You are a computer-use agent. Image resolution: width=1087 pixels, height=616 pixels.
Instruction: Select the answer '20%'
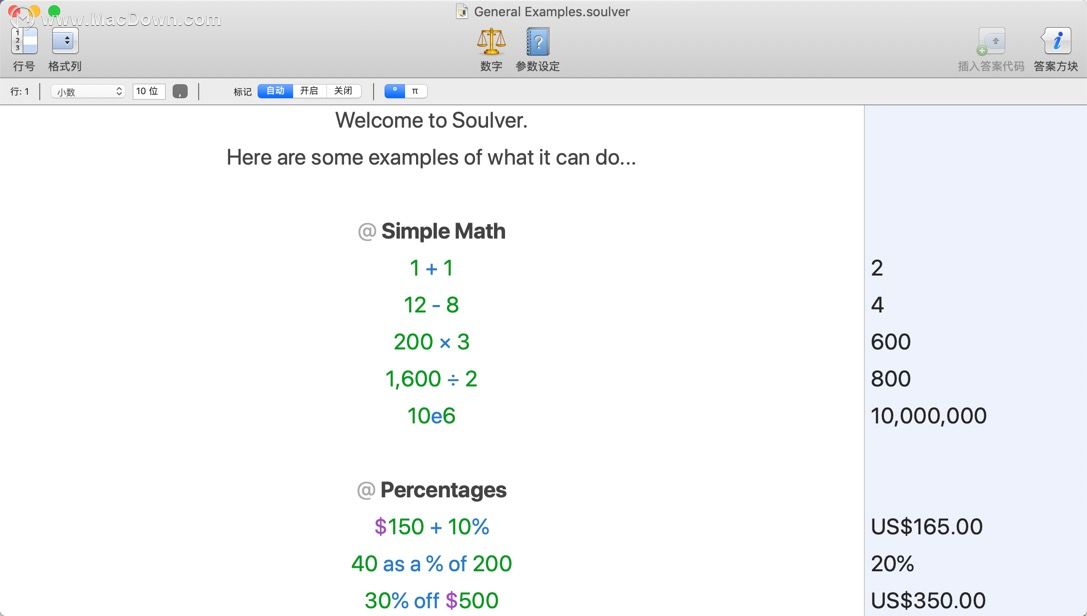(x=892, y=563)
